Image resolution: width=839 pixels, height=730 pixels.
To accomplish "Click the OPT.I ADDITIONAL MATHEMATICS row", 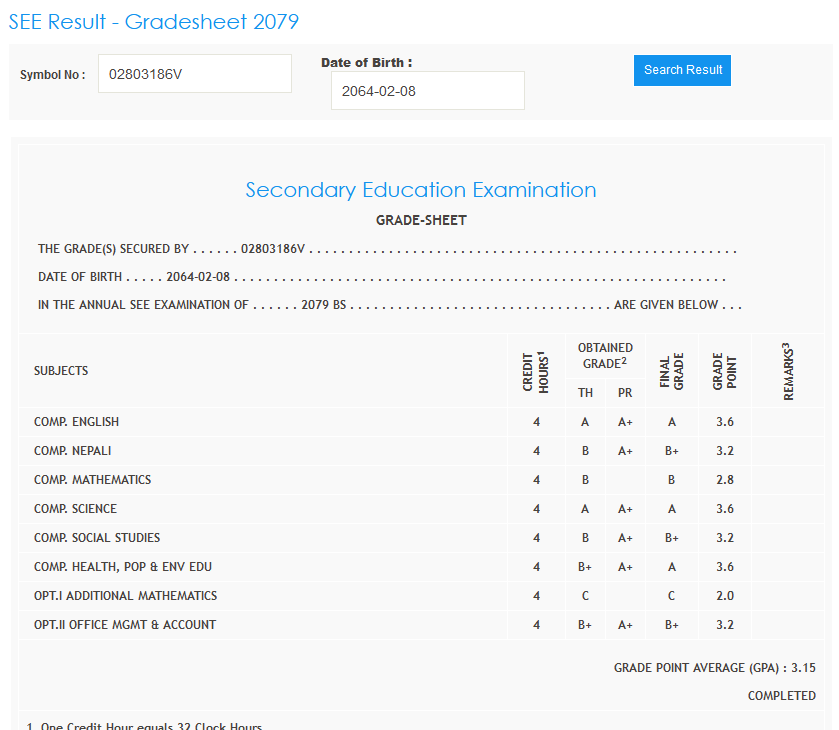I will pos(125,596).
